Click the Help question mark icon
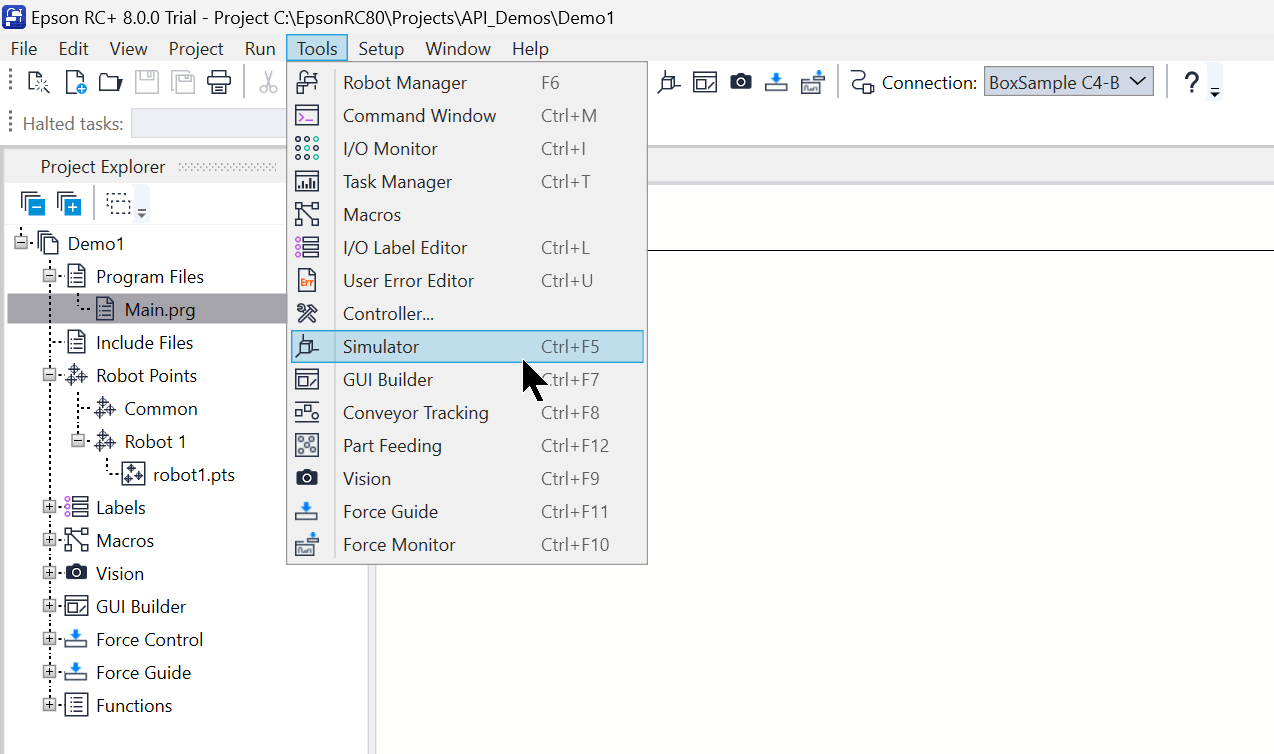 1191,83
